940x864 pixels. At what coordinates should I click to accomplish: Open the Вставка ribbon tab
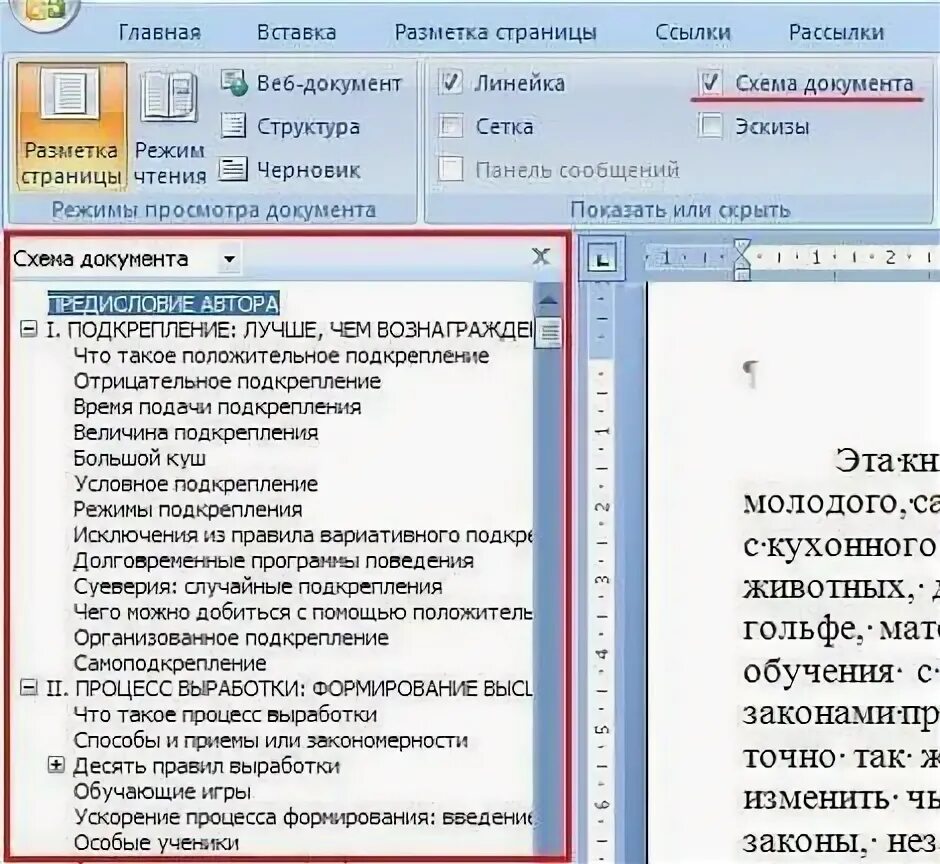(x=296, y=32)
